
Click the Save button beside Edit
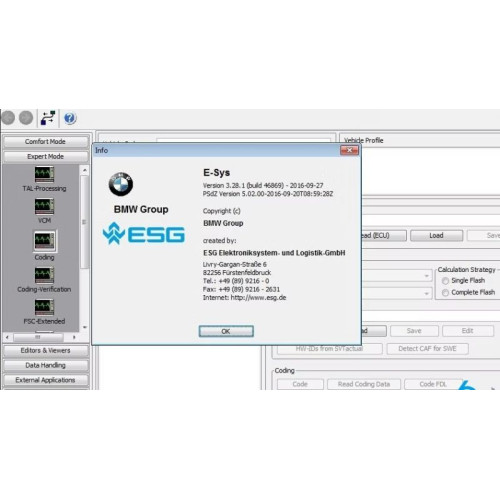pyautogui.click(x=414, y=331)
